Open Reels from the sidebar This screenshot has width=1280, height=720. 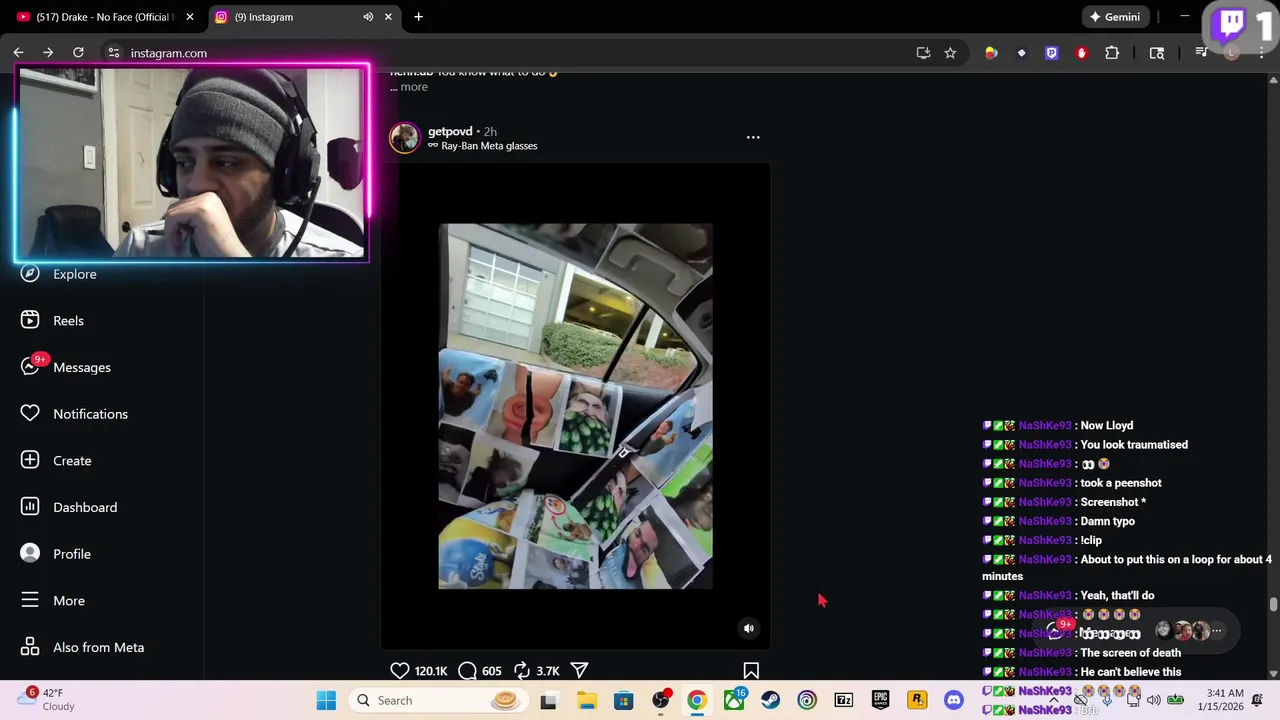[55, 320]
